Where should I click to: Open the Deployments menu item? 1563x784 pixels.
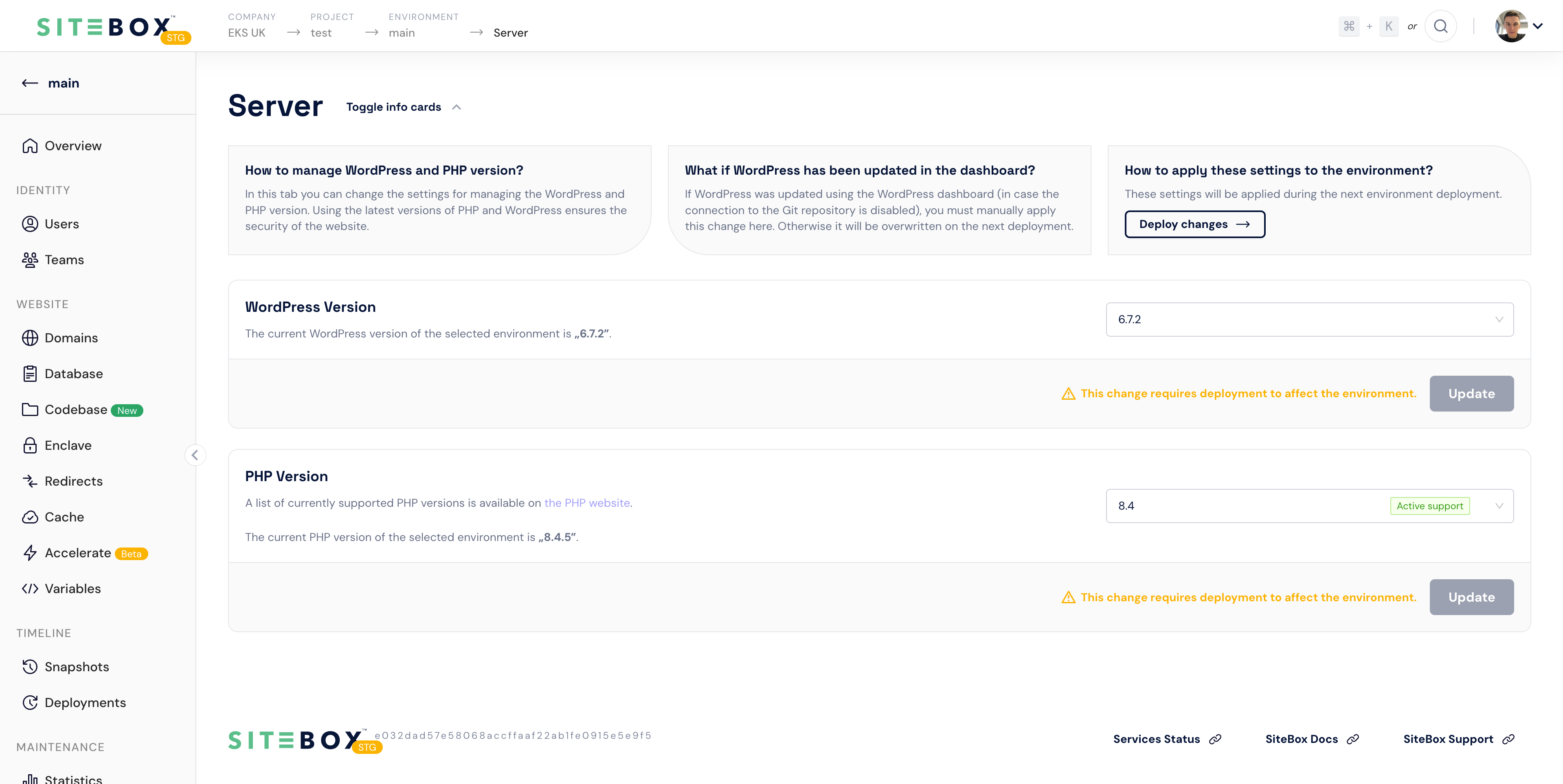coord(85,703)
